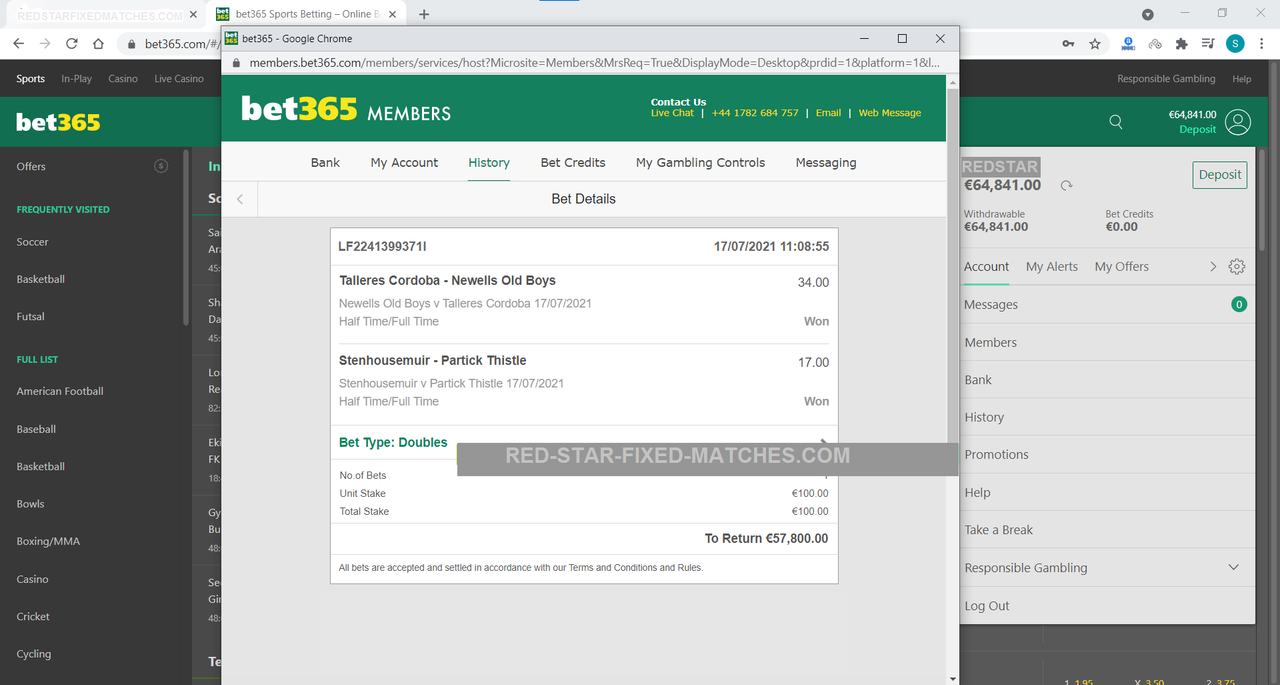Select Boxing/MMA in full list

48,542
